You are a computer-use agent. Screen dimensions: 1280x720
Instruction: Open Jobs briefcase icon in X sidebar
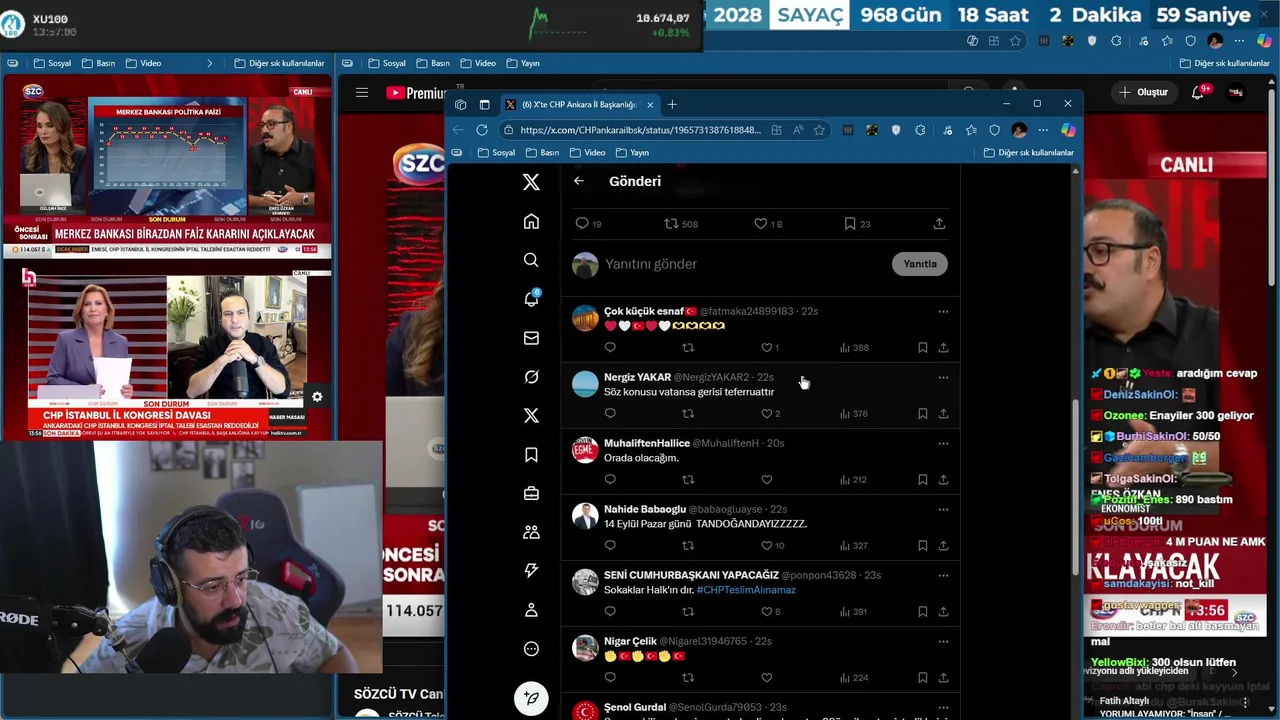point(531,493)
